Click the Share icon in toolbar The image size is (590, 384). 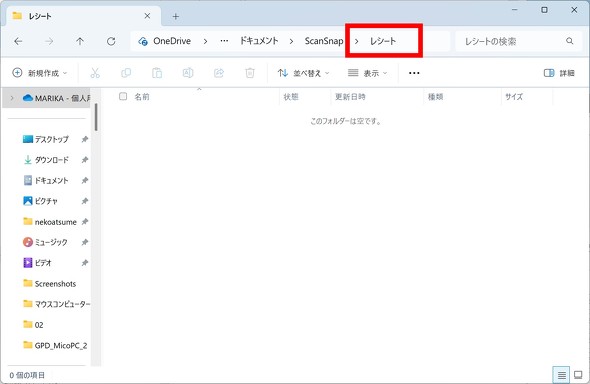point(219,73)
